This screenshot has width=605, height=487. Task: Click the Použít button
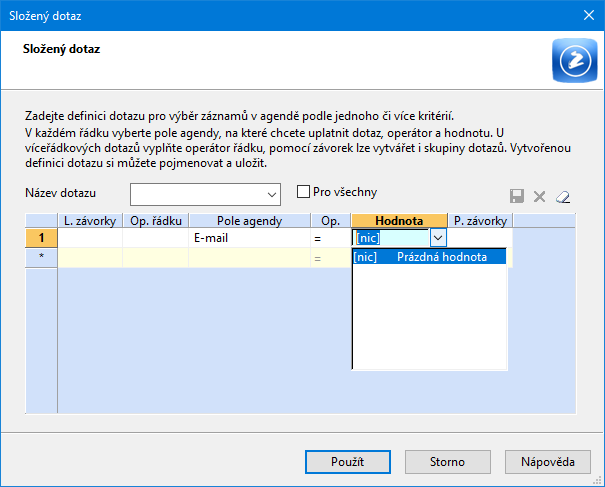click(348, 462)
